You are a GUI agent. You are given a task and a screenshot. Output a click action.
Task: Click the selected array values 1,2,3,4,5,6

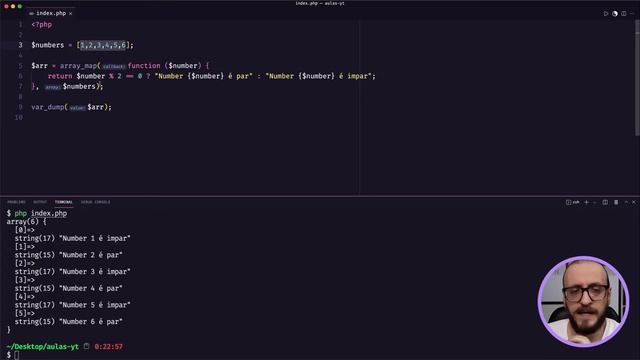click(103, 45)
